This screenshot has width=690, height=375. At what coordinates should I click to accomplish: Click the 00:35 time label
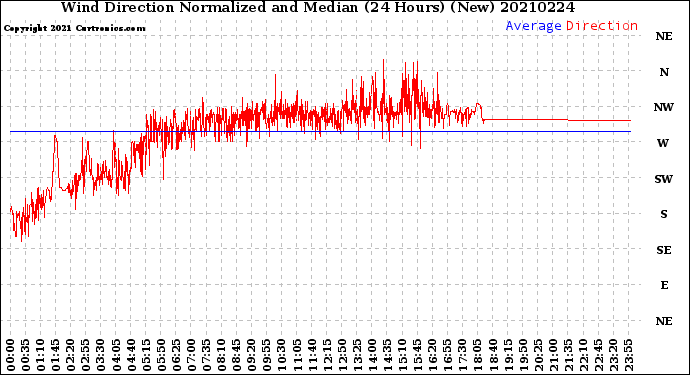tap(26, 355)
